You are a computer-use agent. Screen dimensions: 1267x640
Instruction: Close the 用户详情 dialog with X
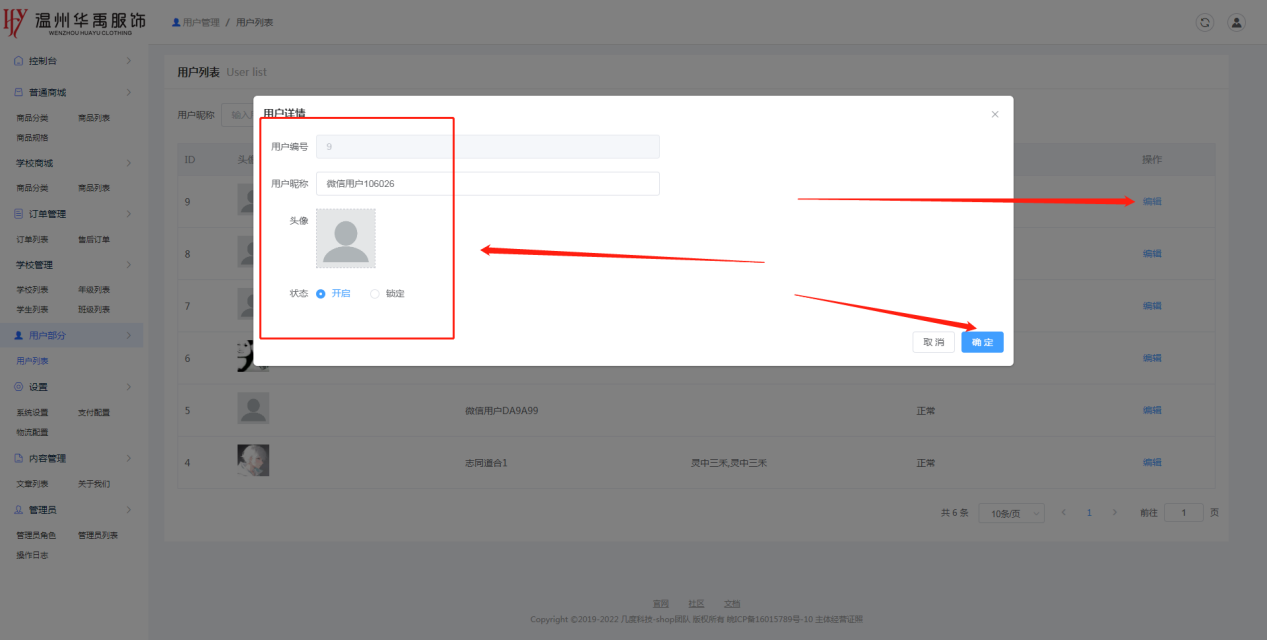(994, 115)
